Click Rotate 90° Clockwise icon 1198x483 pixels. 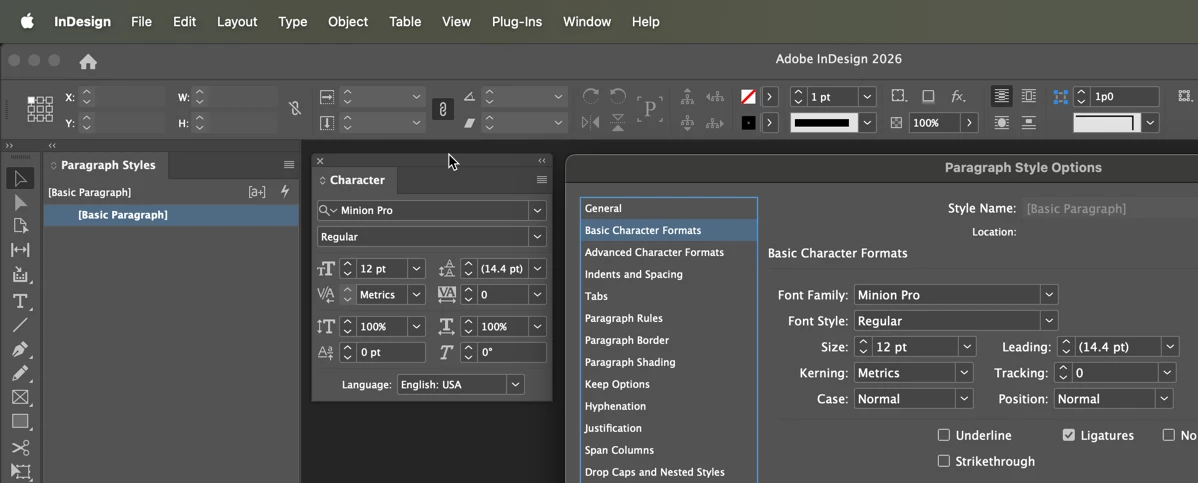click(x=591, y=96)
